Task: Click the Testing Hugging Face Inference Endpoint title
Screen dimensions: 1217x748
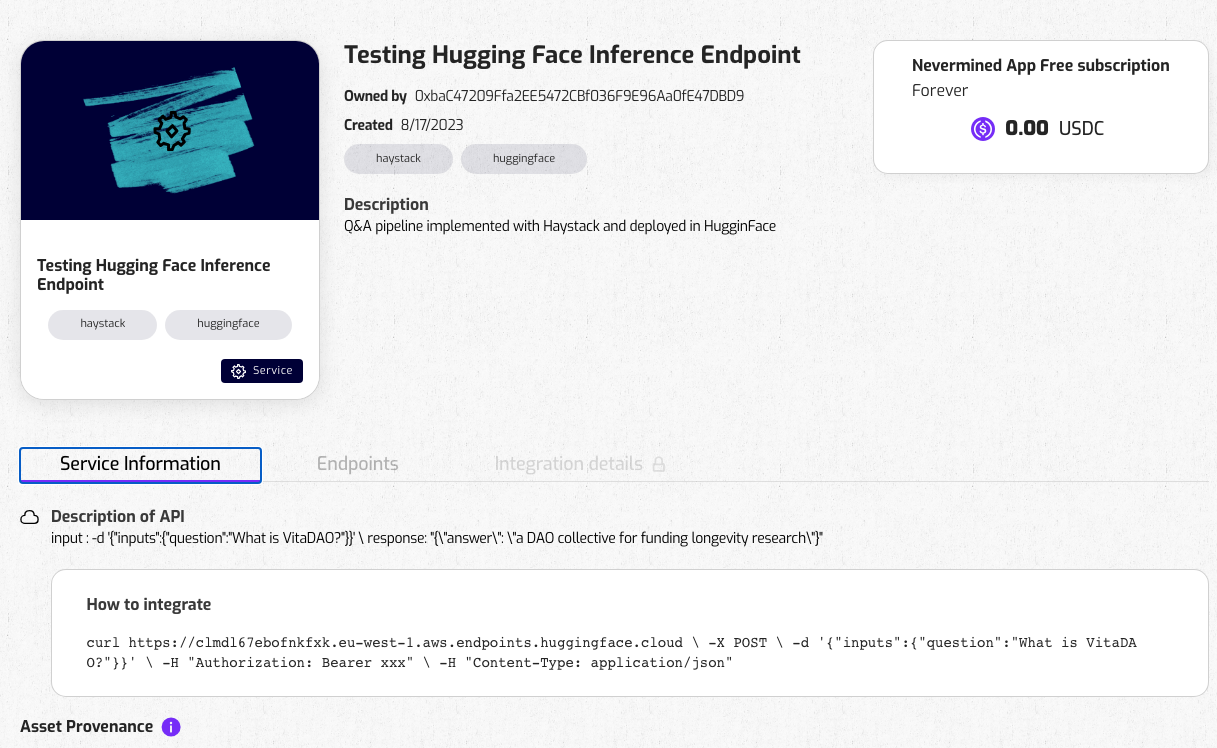Action: (572, 55)
